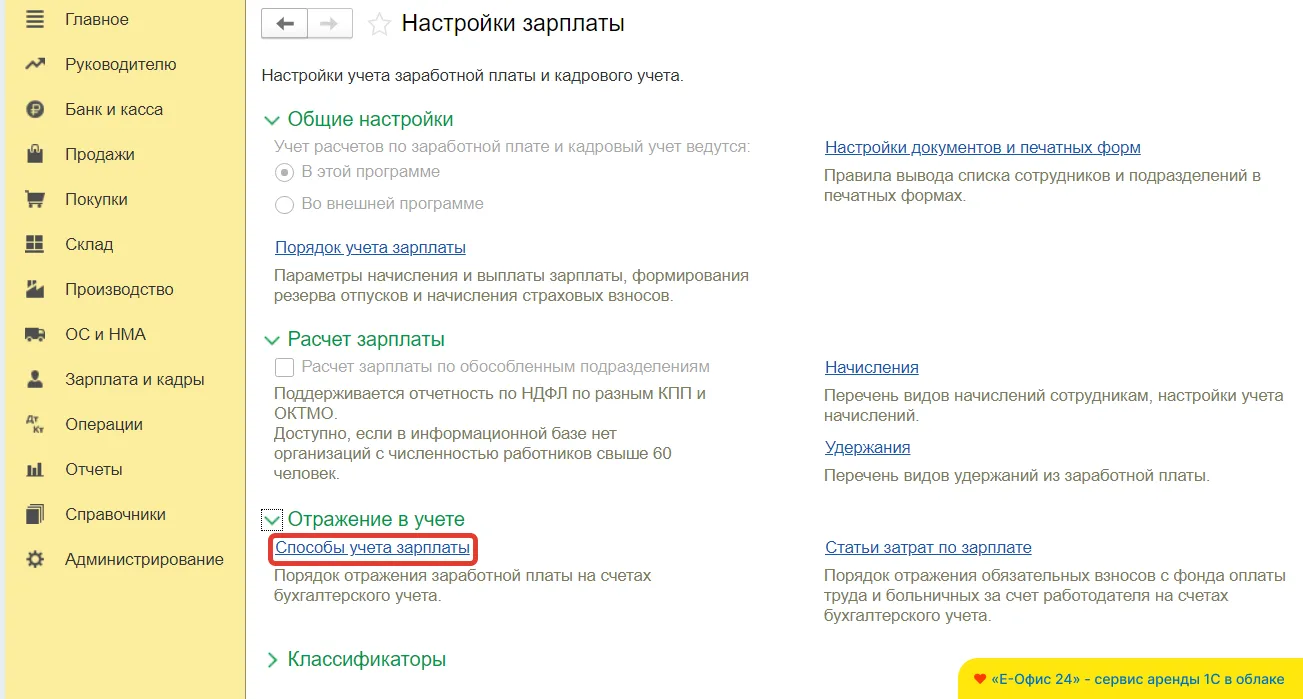Screen dimensions: 1303x699
Task: Open the Руководителю menu section
Action: 121,64
